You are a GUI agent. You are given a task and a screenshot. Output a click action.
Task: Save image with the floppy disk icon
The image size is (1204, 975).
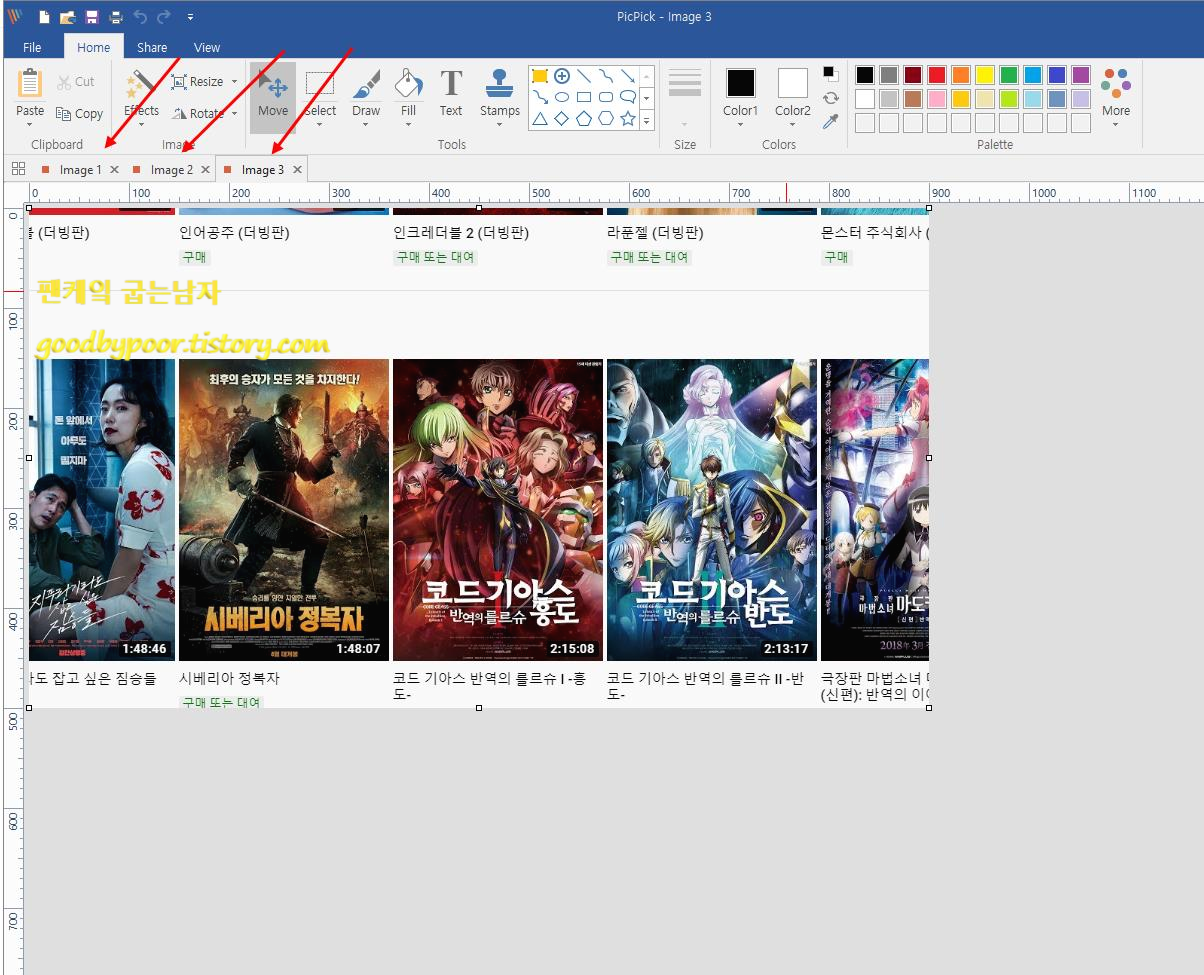click(x=92, y=17)
